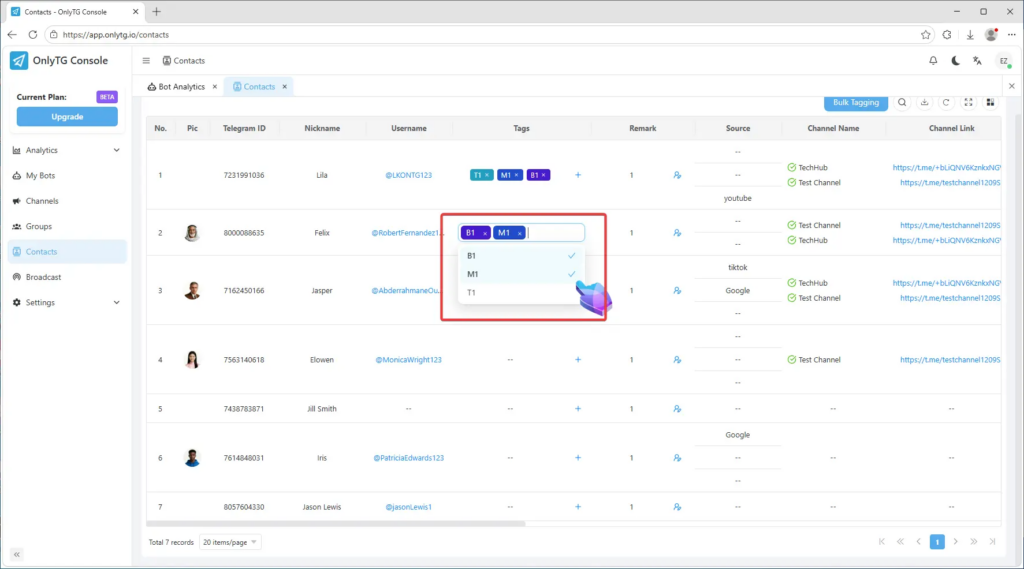This screenshot has height=569, width=1024.
Task: Refresh the contacts table
Action: [x=947, y=102]
